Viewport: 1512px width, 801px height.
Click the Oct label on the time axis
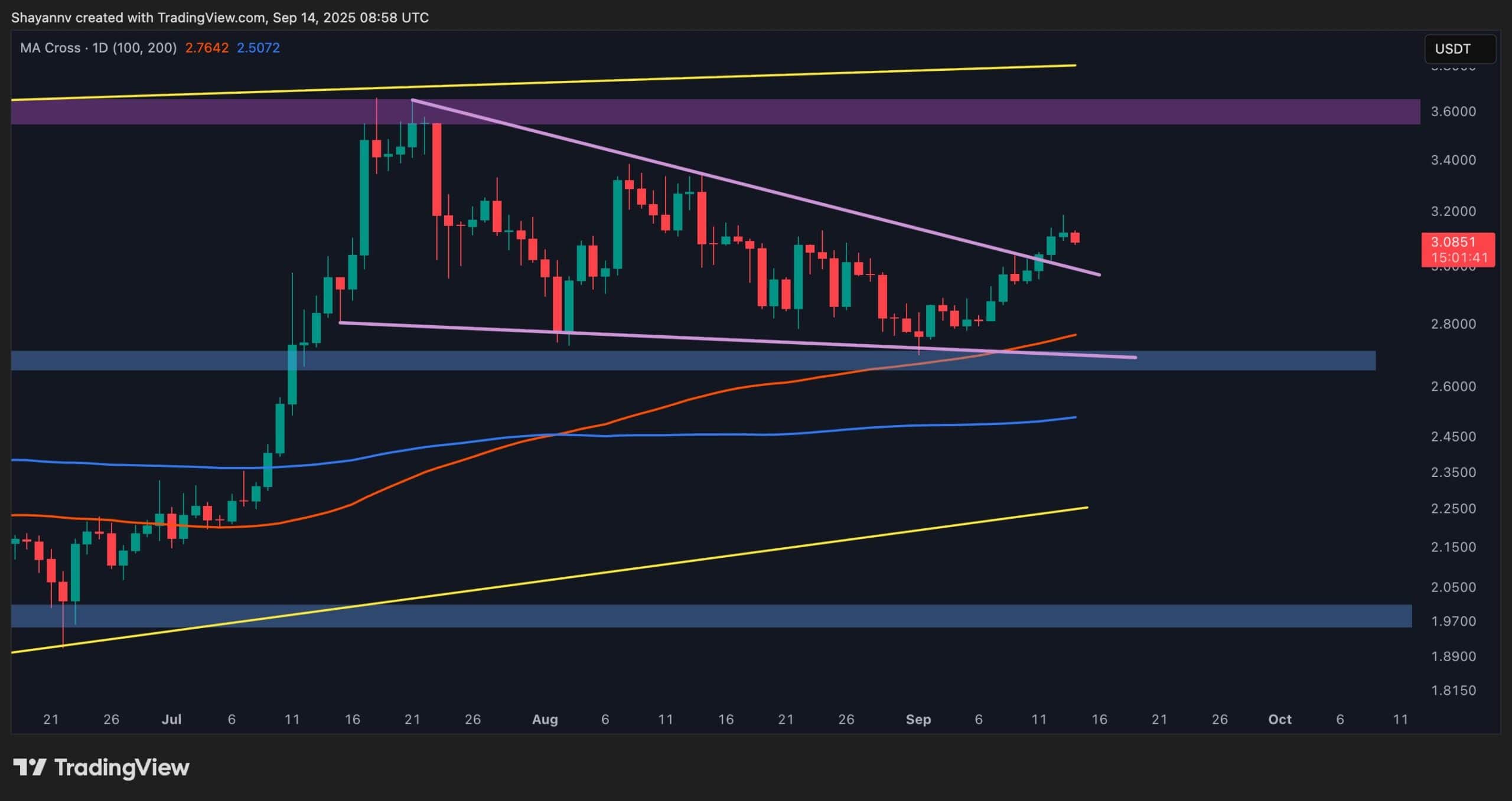coord(1280,720)
